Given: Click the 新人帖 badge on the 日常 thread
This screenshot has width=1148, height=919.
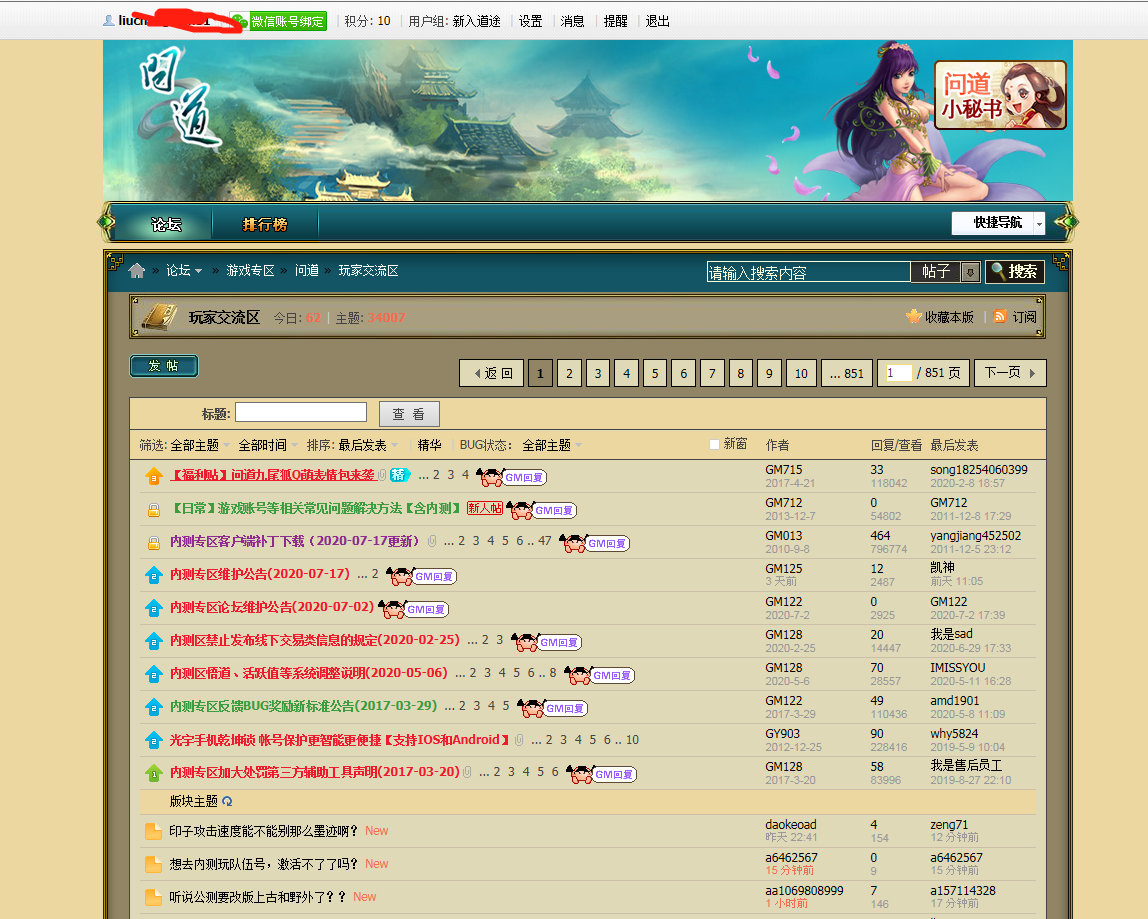Looking at the screenshot, I should (485, 508).
